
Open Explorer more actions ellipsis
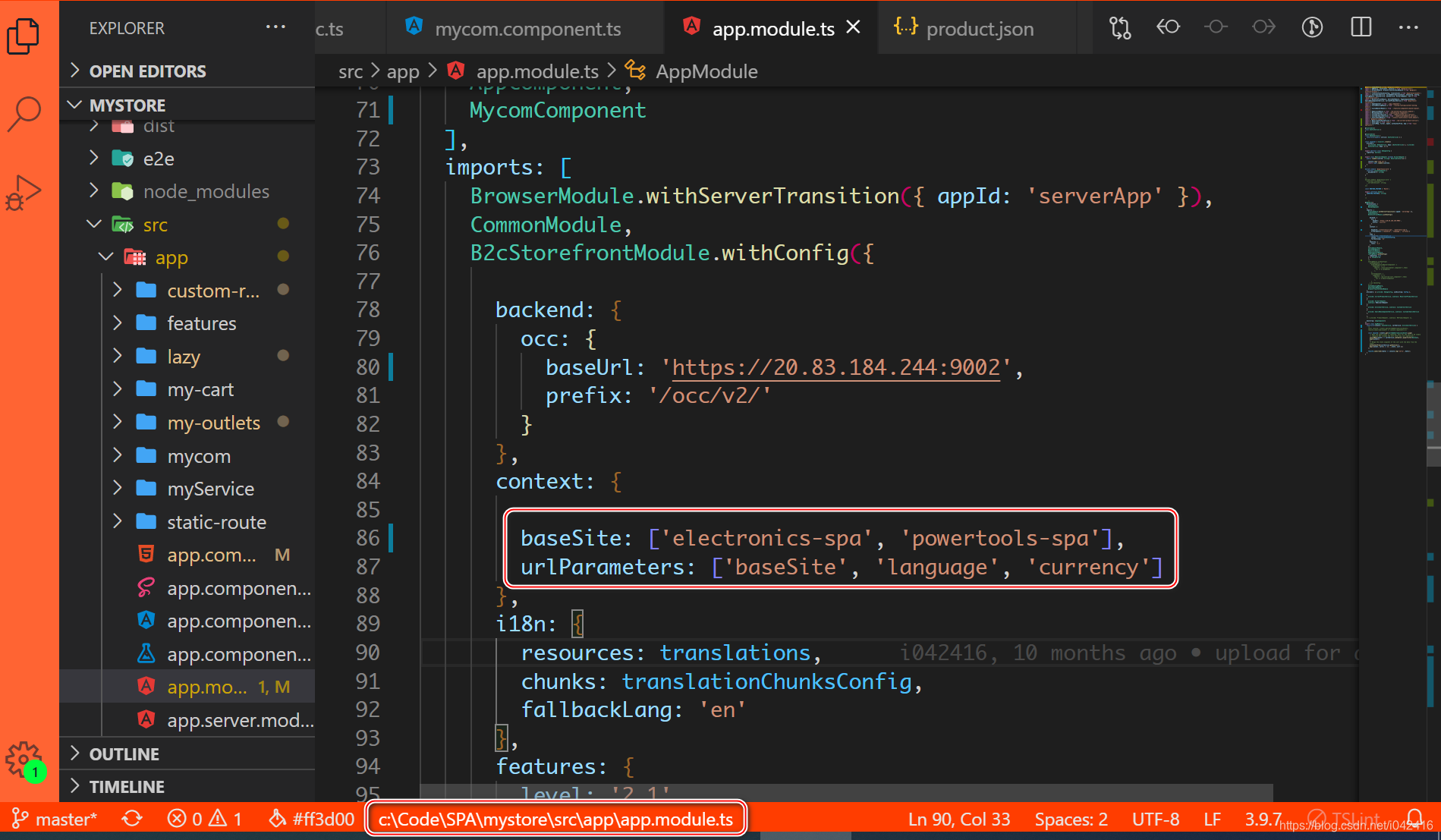(275, 27)
